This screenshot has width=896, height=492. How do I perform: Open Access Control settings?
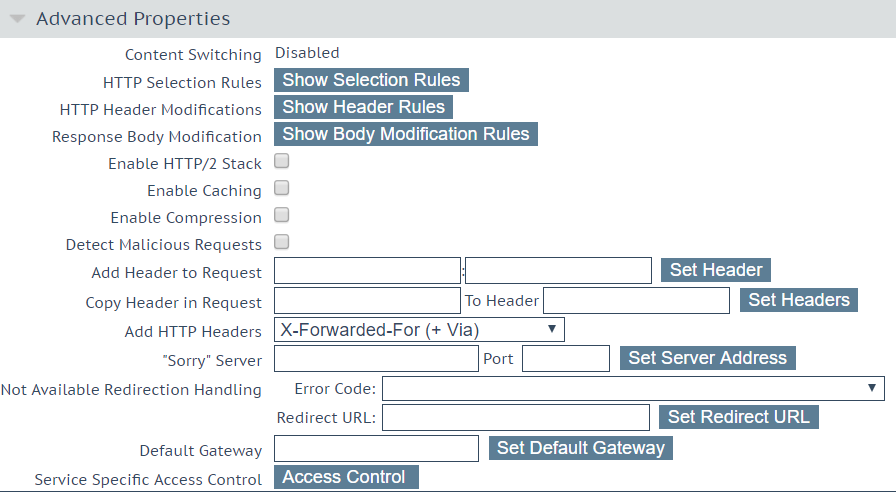(x=346, y=477)
